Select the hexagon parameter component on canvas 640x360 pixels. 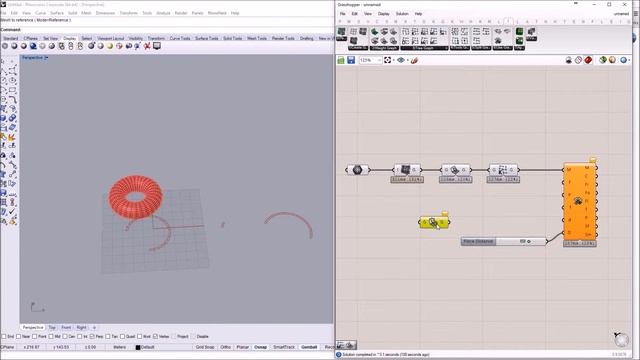[x=358, y=170]
